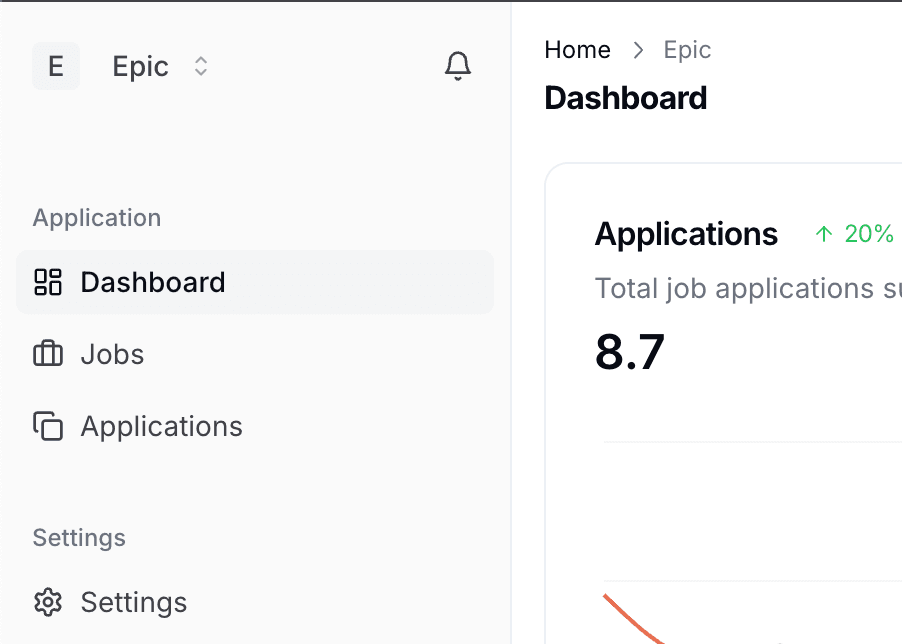902x644 pixels.
Task: Expand the Epic workspace switcher chevrons
Action: click(x=201, y=66)
